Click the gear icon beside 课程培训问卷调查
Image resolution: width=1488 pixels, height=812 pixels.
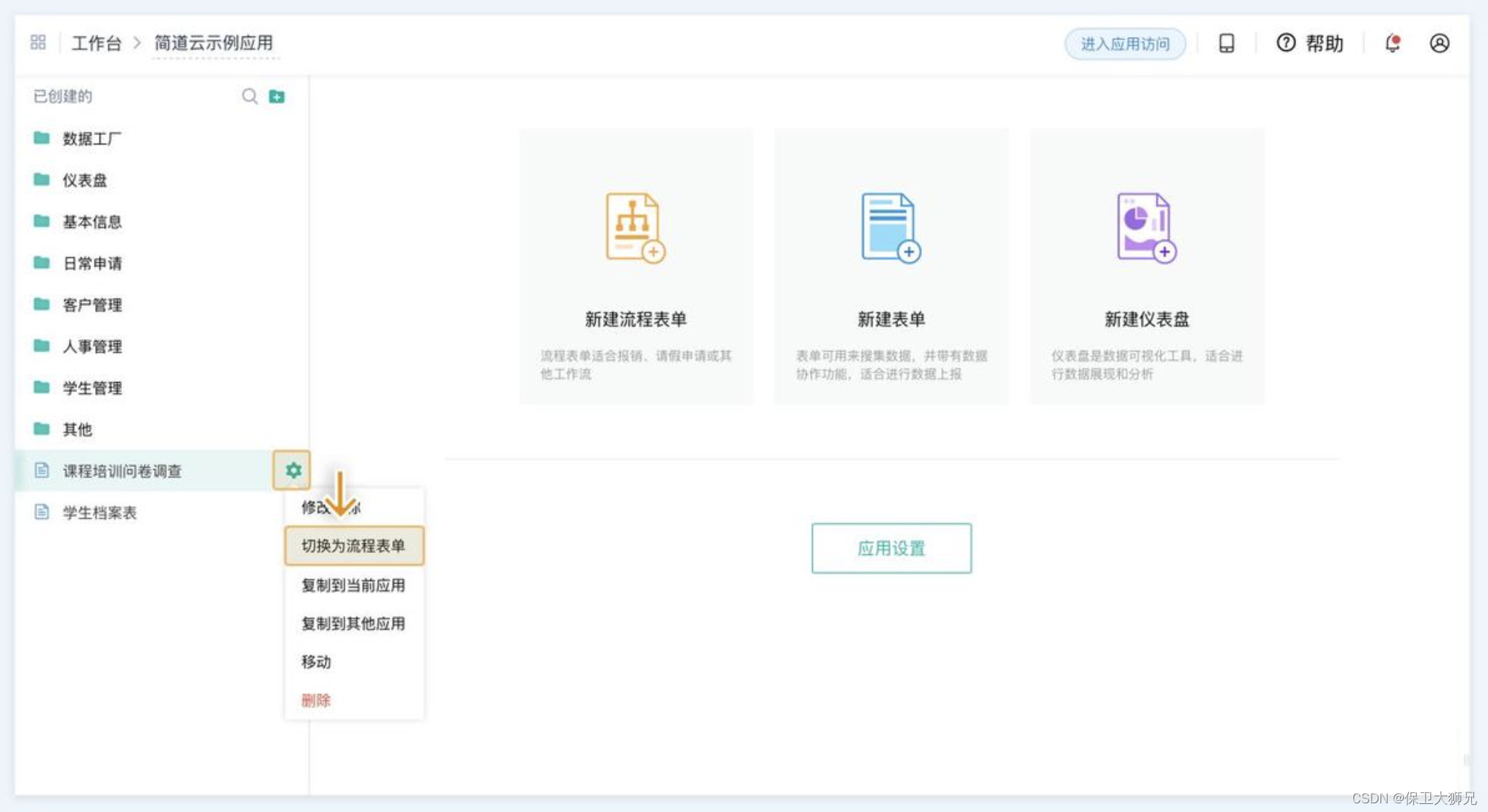293,470
